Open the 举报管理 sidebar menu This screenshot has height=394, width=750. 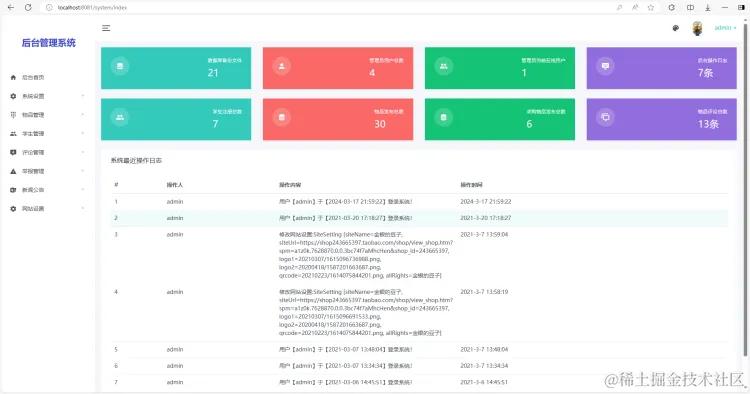[33, 171]
